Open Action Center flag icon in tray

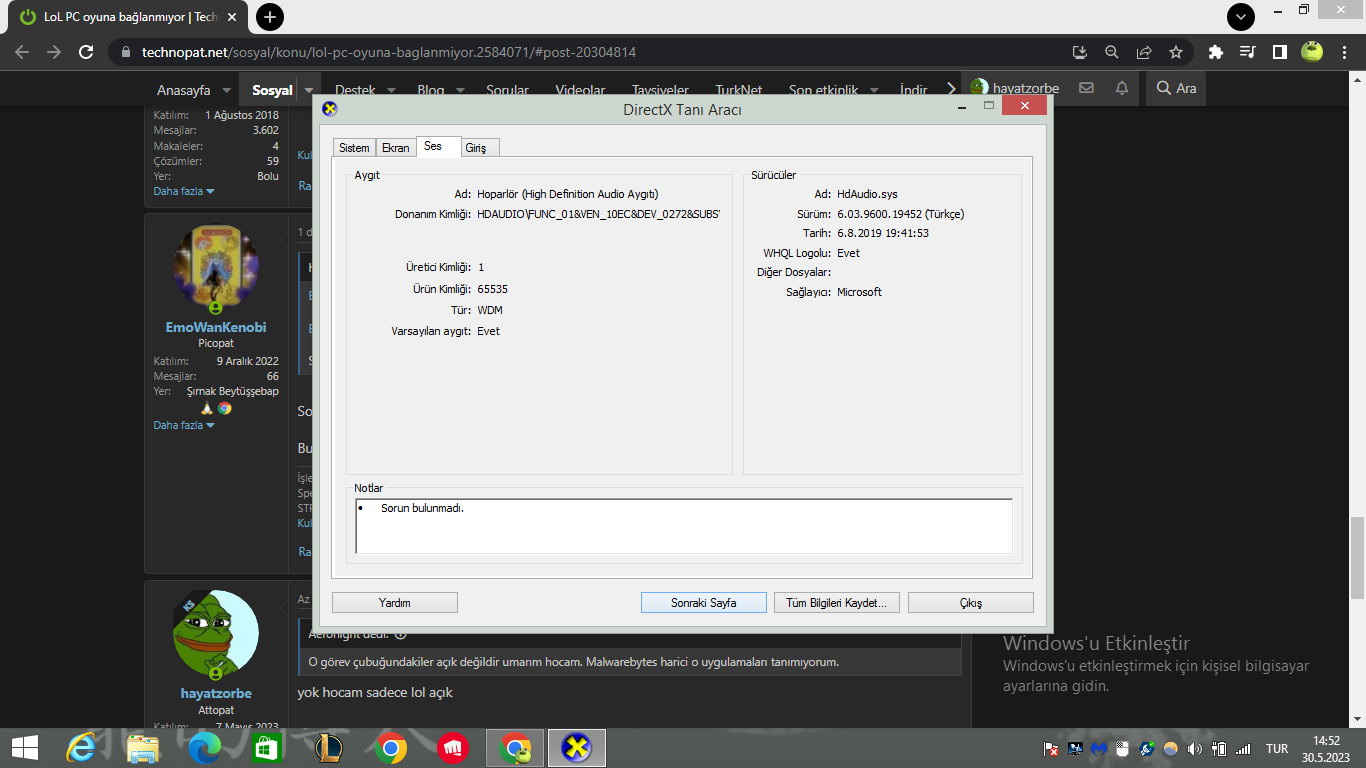(x=1051, y=748)
